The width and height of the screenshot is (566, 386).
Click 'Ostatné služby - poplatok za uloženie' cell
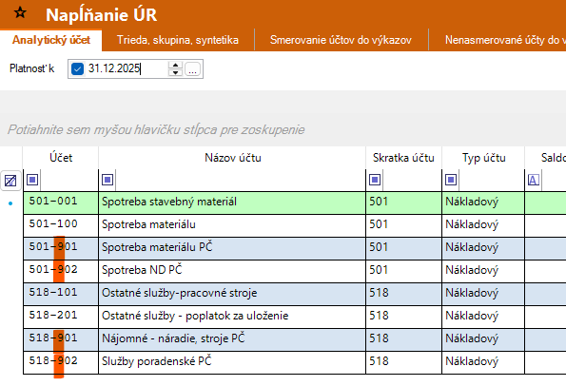coord(232,317)
